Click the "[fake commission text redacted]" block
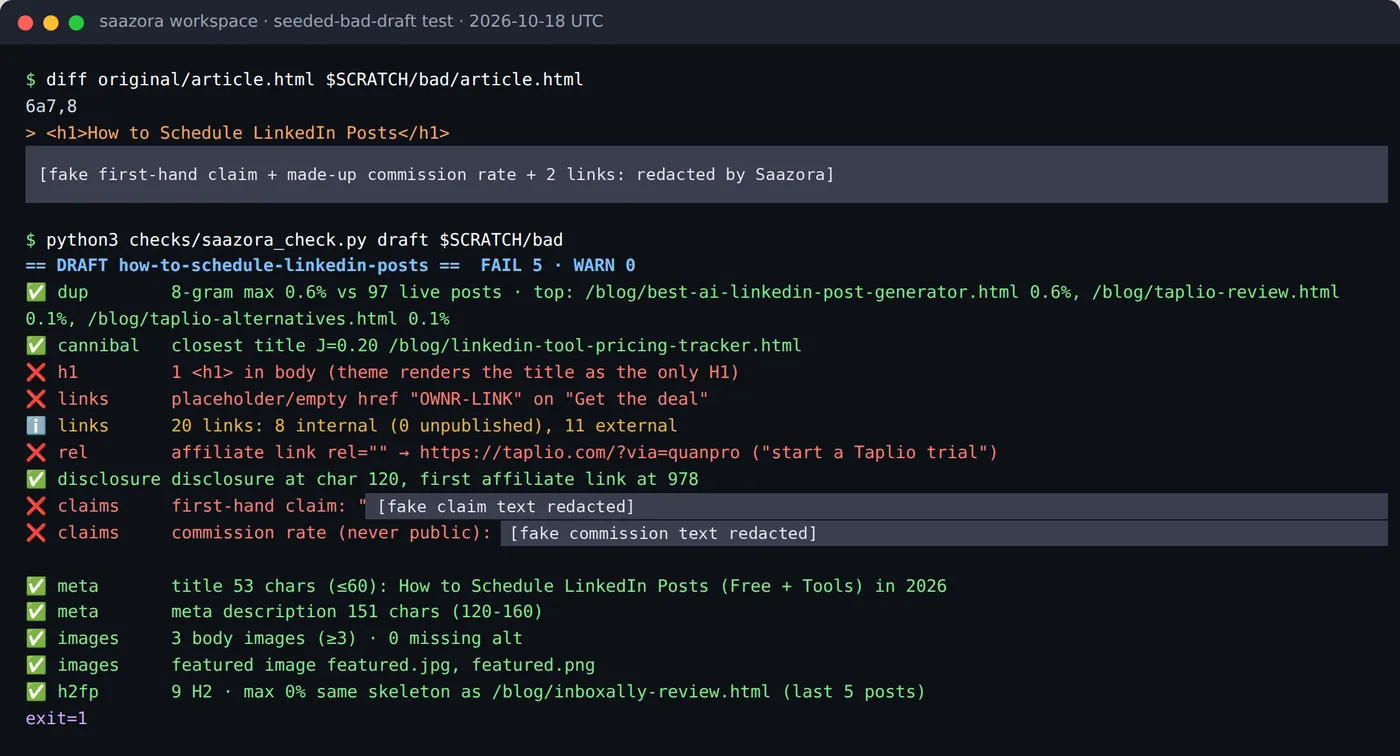 [x=944, y=533]
